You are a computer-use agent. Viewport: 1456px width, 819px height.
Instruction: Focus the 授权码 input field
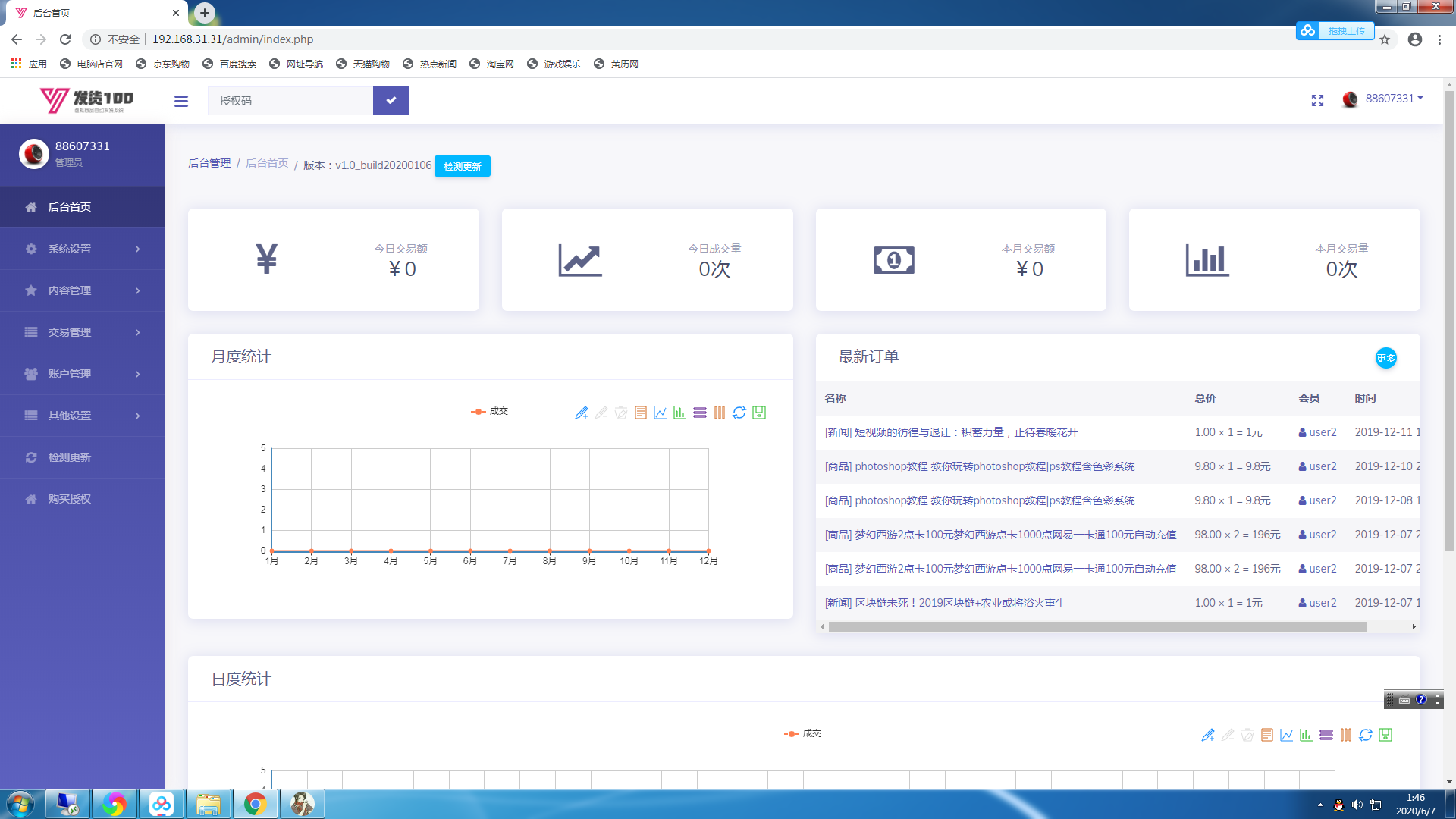coord(290,101)
